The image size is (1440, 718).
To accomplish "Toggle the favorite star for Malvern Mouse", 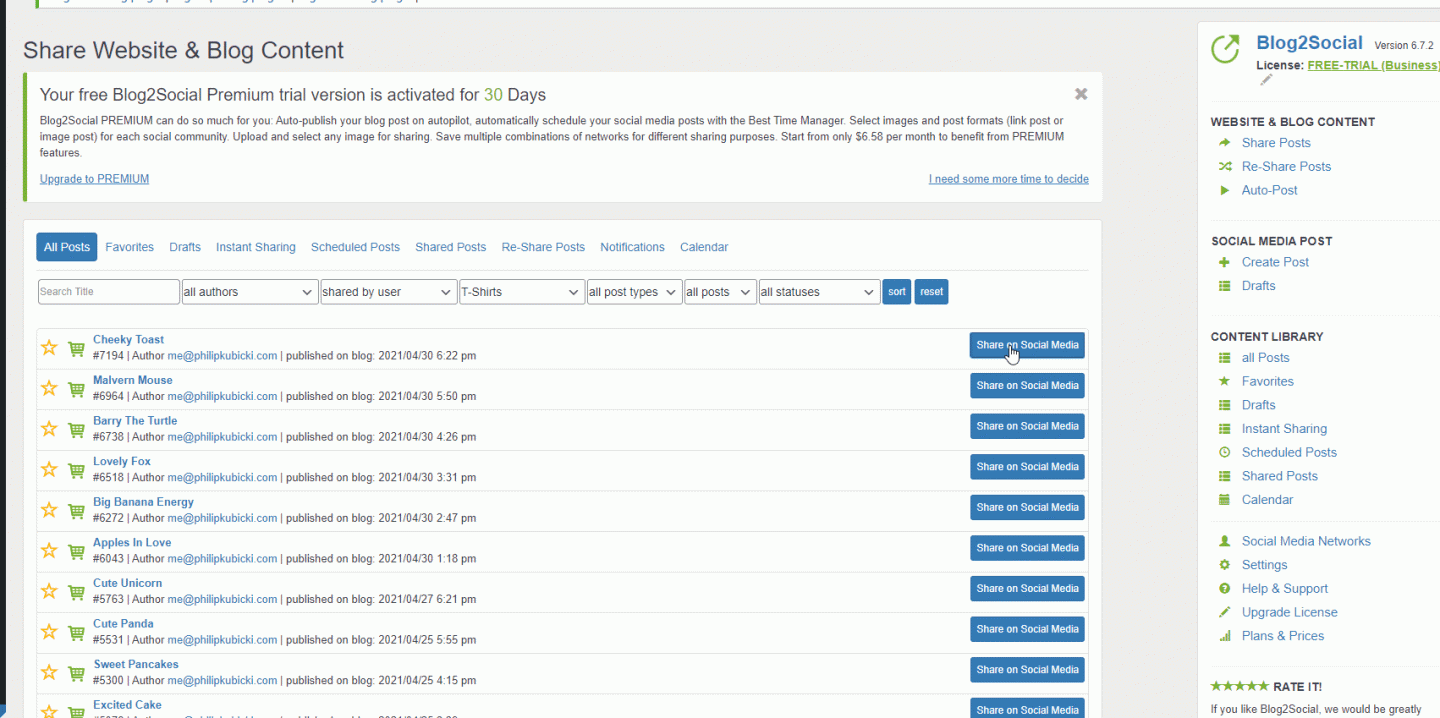I will [49, 389].
